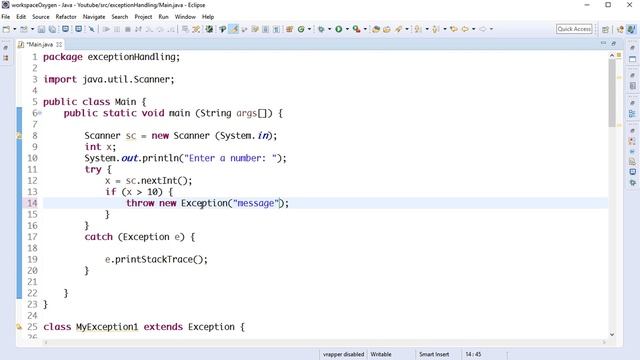The height and width of the screenshot is (360, 640).
Task: Click the Search flashlight icon
Action: click(398, 29)
